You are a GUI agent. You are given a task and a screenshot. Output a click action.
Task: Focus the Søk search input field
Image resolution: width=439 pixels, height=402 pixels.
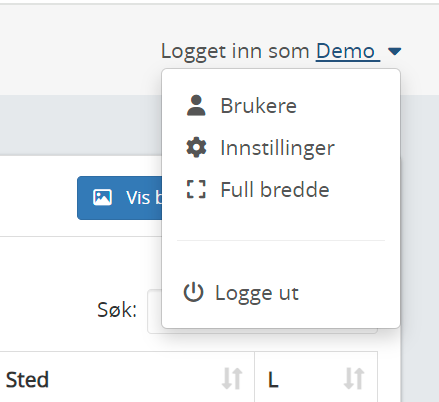[x=262, y=311]
